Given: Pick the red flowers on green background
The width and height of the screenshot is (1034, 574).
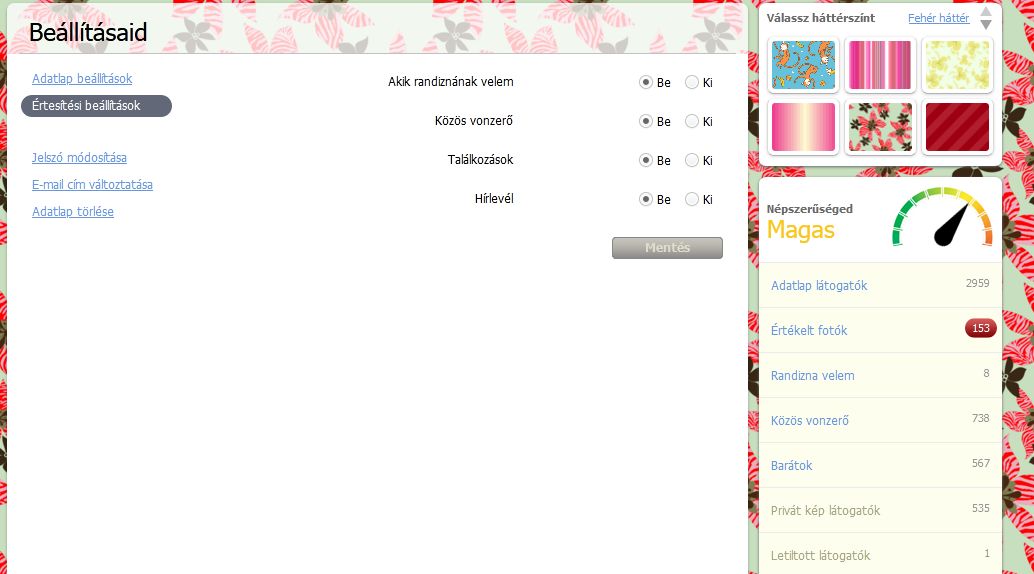Looking at the screenshot, I should (x=880, y=127).
